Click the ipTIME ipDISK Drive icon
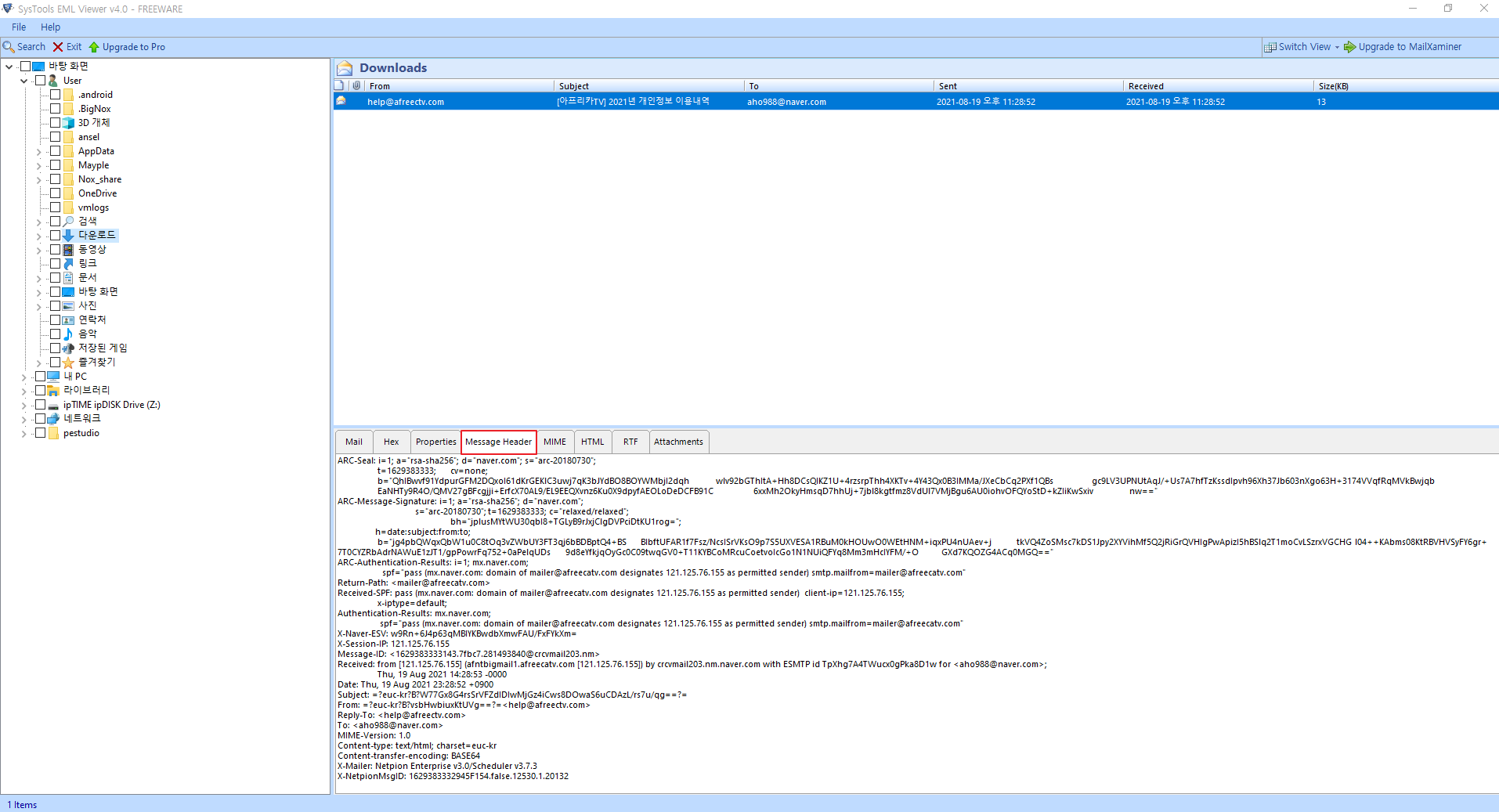The height and width of the screenshot is (812, 1499). pos(53,406)
